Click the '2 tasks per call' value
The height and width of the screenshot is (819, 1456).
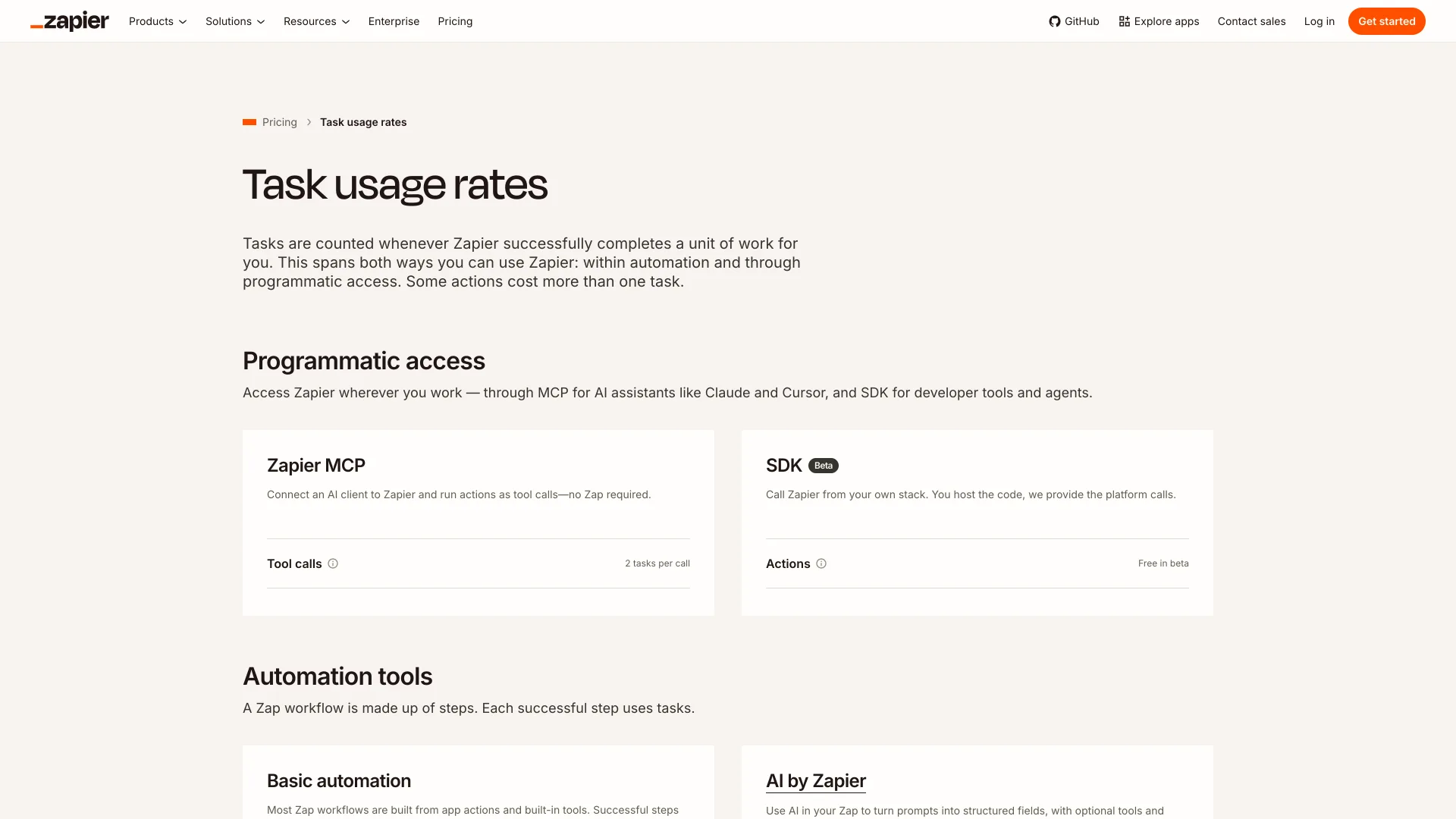click(657, 563)
